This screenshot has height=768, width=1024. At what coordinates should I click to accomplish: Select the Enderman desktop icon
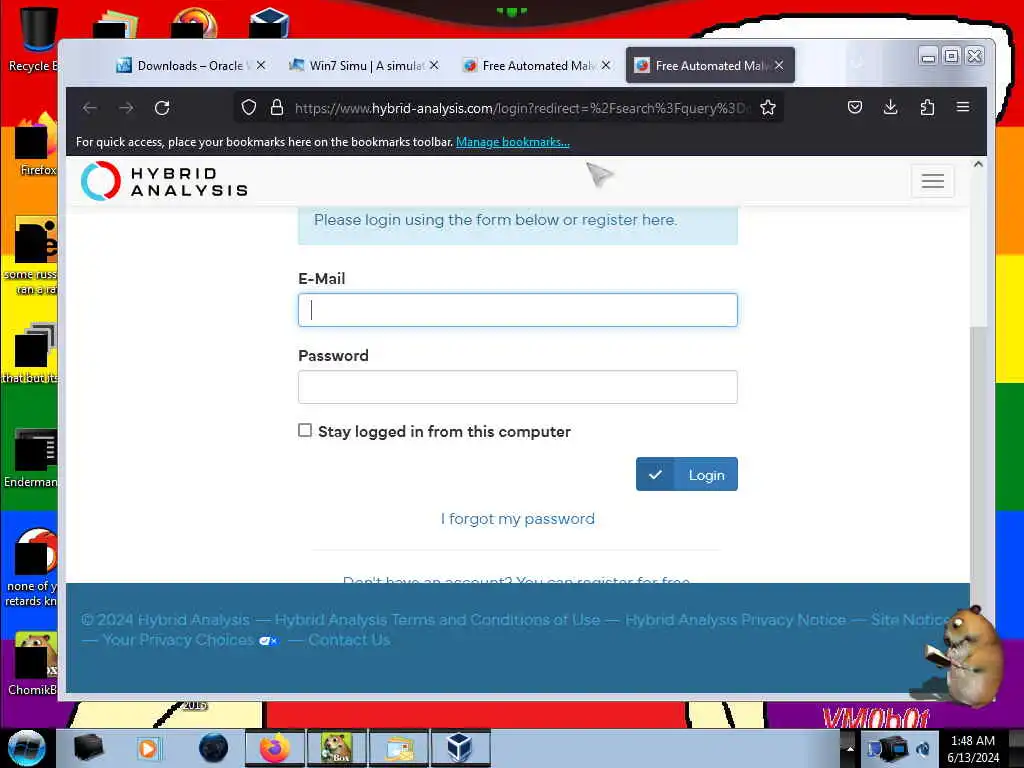tap(33, 459)
